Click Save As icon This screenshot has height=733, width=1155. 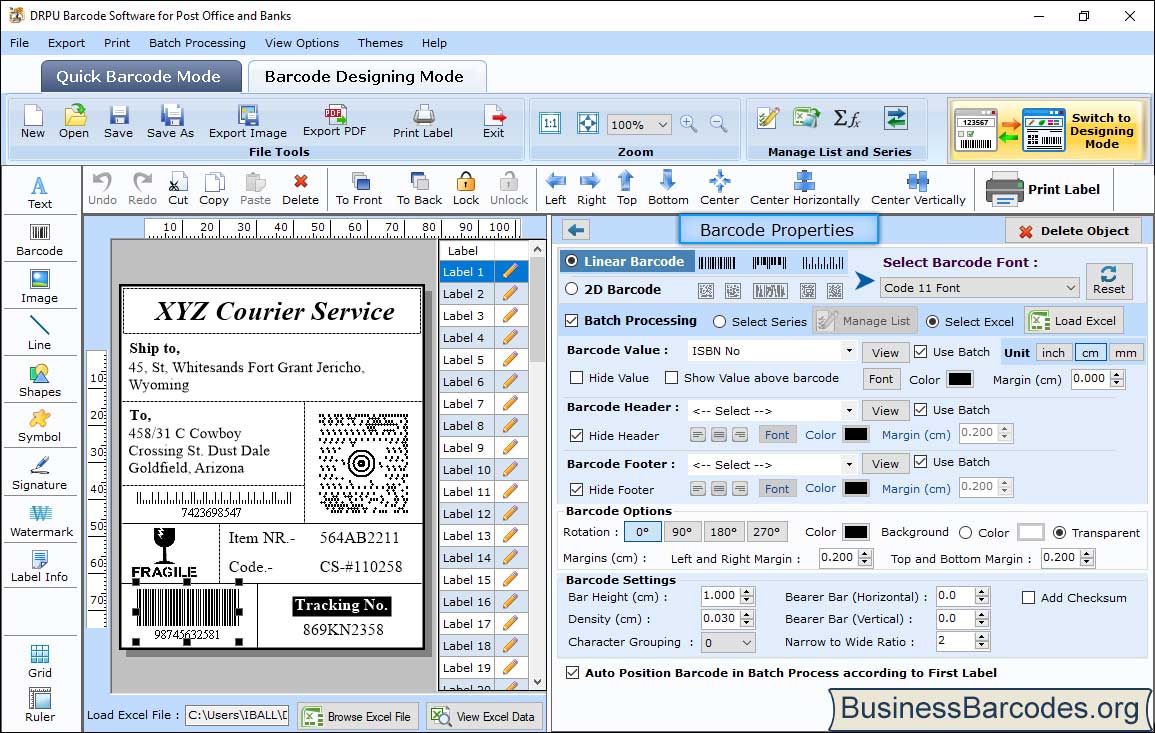click(170, 122)
